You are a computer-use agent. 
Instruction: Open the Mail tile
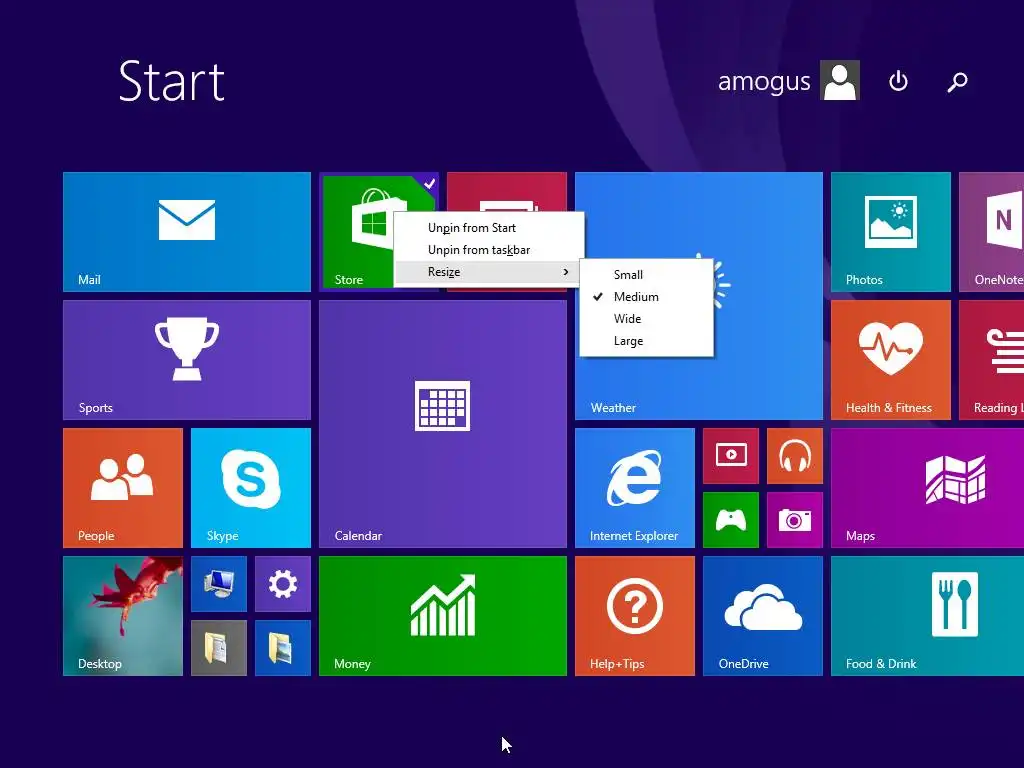click(x=187, y=232)
